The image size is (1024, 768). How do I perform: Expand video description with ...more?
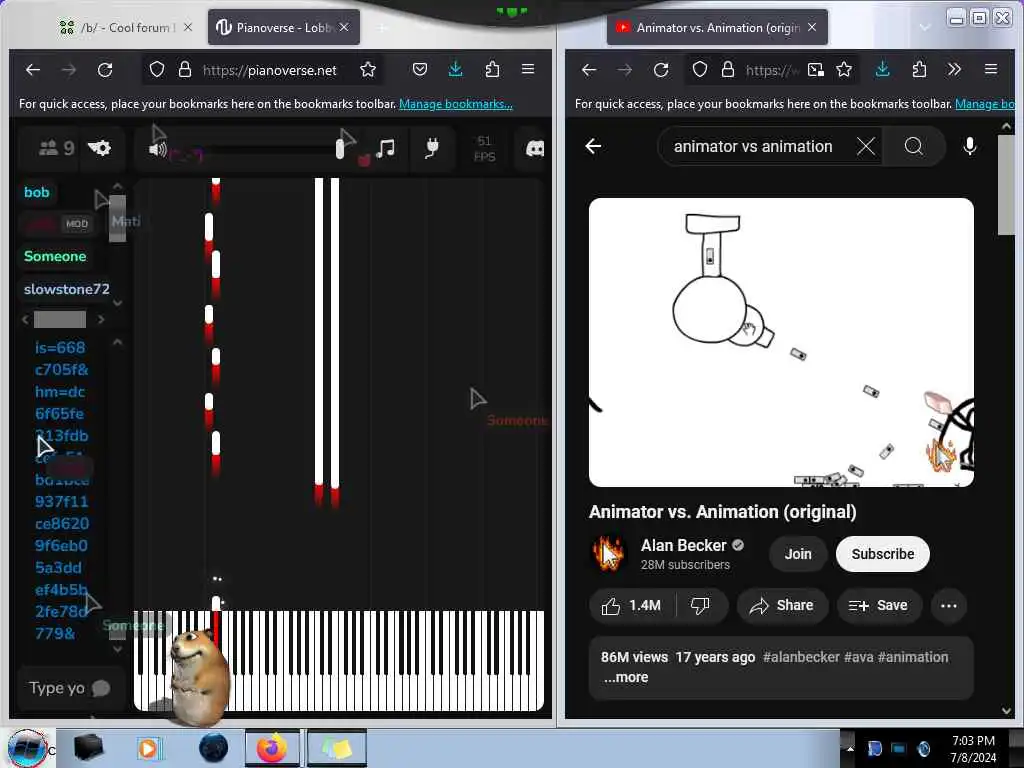tap(626, 677)
